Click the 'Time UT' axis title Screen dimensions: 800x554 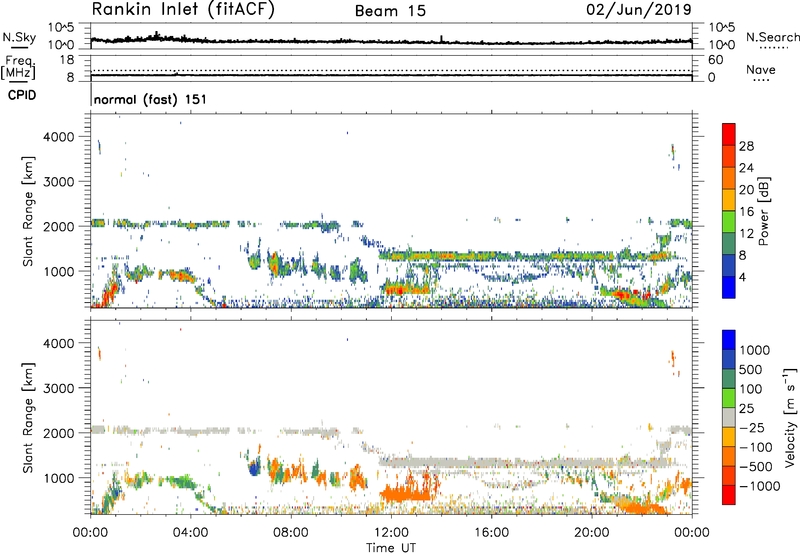tap(391, 547)
